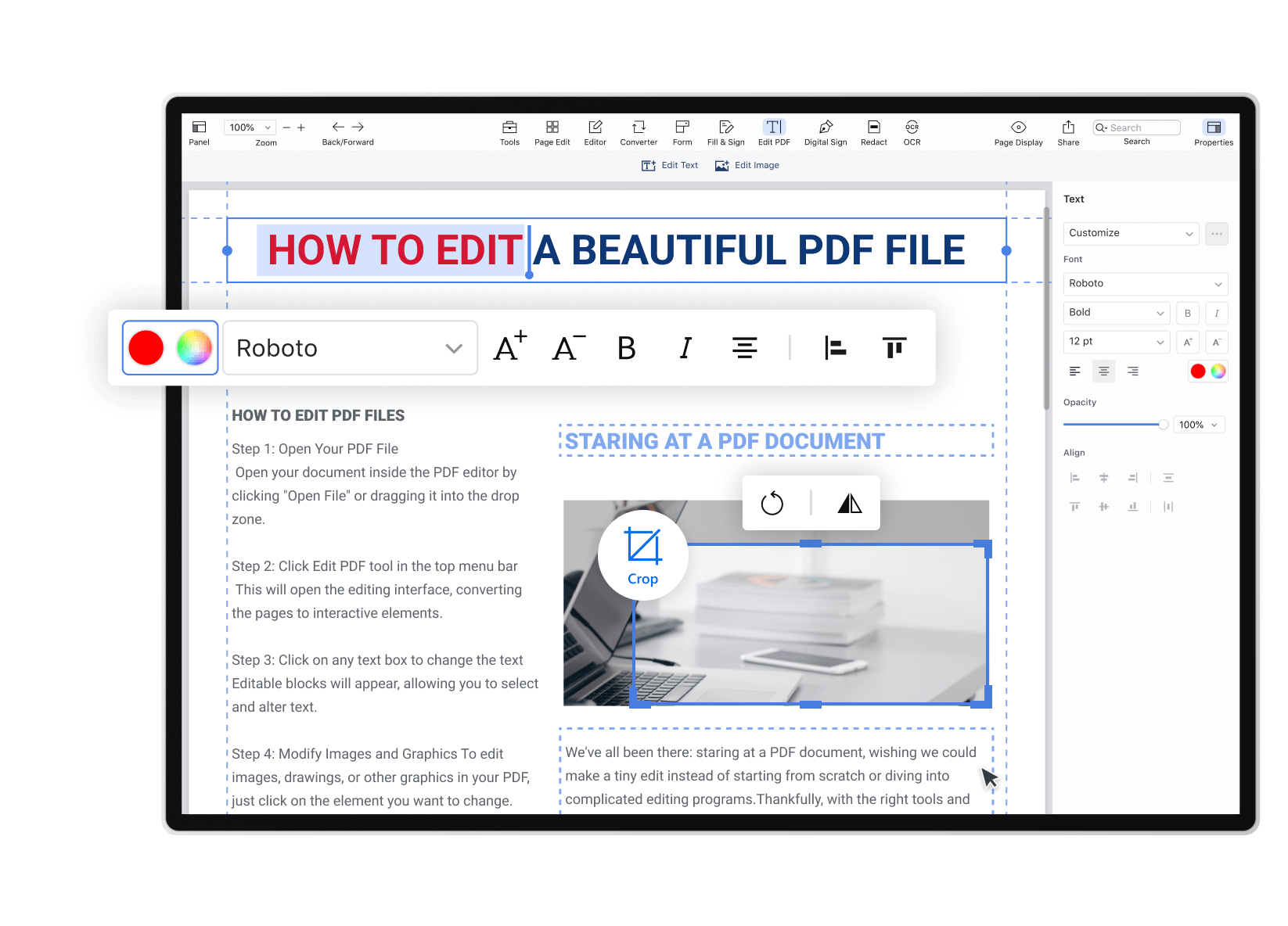Toggle Italic in the floating toolbar
Viewport: 1288px width, 926px height.
(686, 348)
